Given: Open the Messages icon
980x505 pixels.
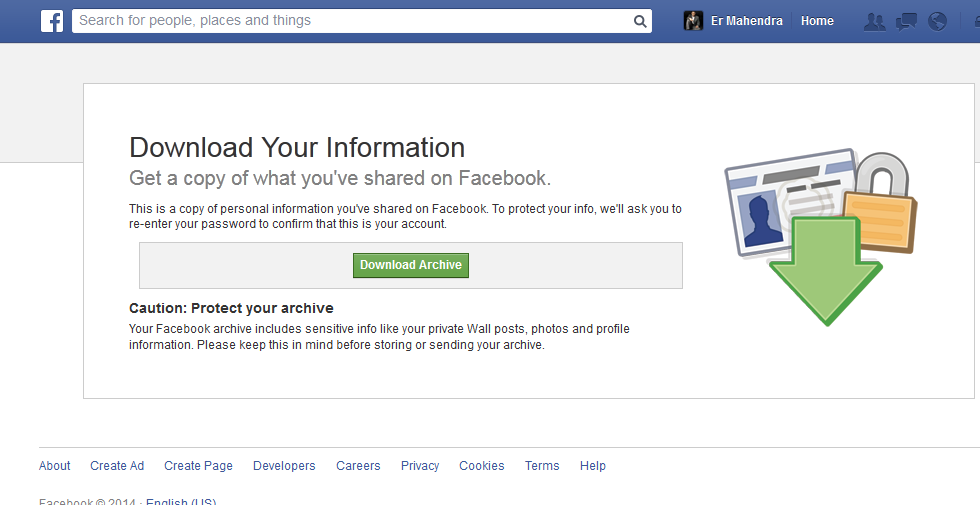Looking at the screenshot, I should point(906,21).
